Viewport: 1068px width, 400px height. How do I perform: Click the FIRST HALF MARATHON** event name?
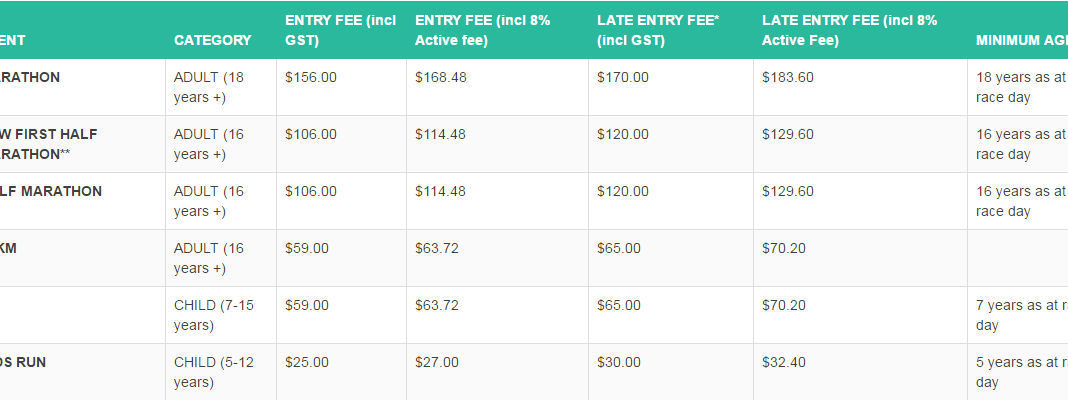(49, 144)
